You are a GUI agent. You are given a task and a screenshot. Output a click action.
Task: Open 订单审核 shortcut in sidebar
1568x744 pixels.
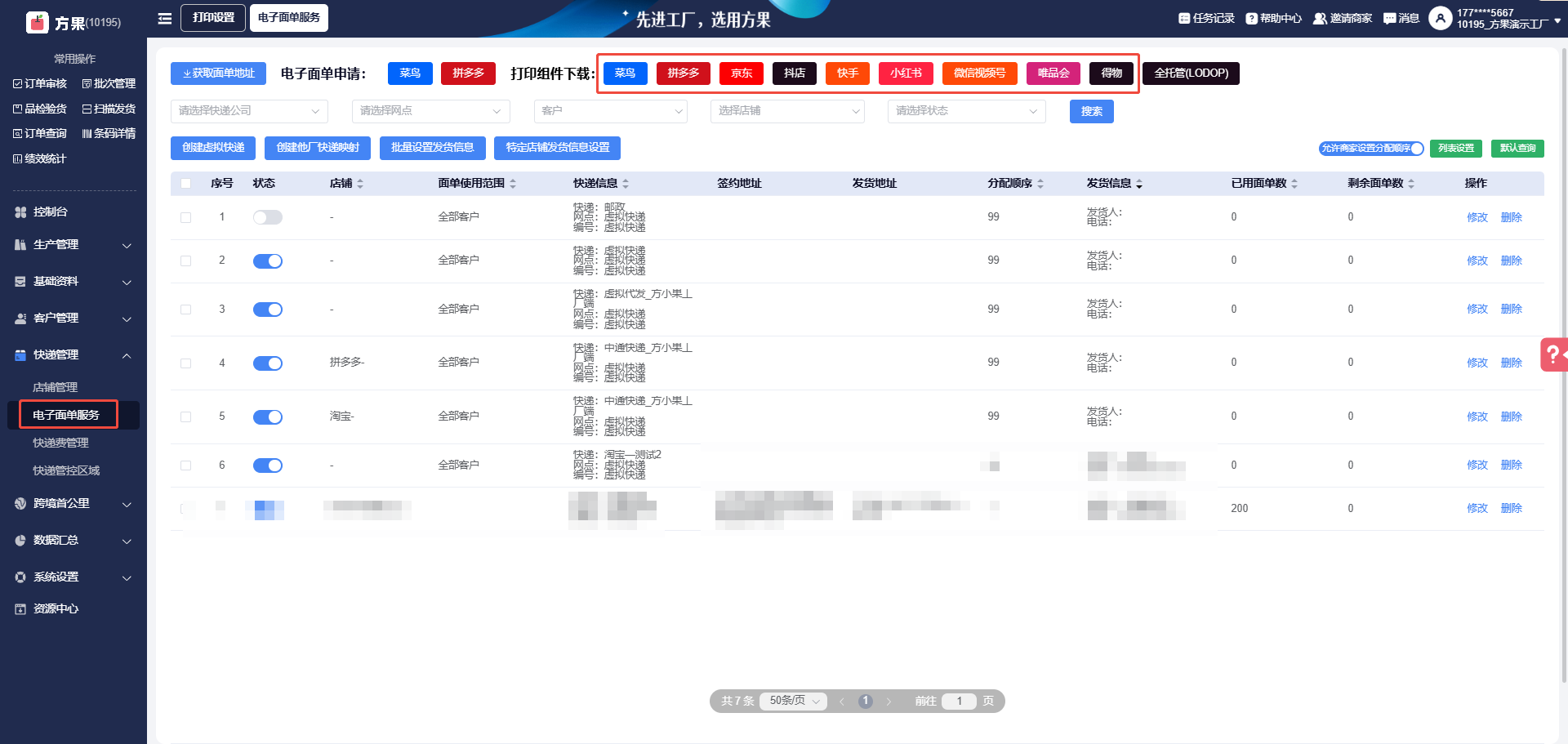(40, 83)
